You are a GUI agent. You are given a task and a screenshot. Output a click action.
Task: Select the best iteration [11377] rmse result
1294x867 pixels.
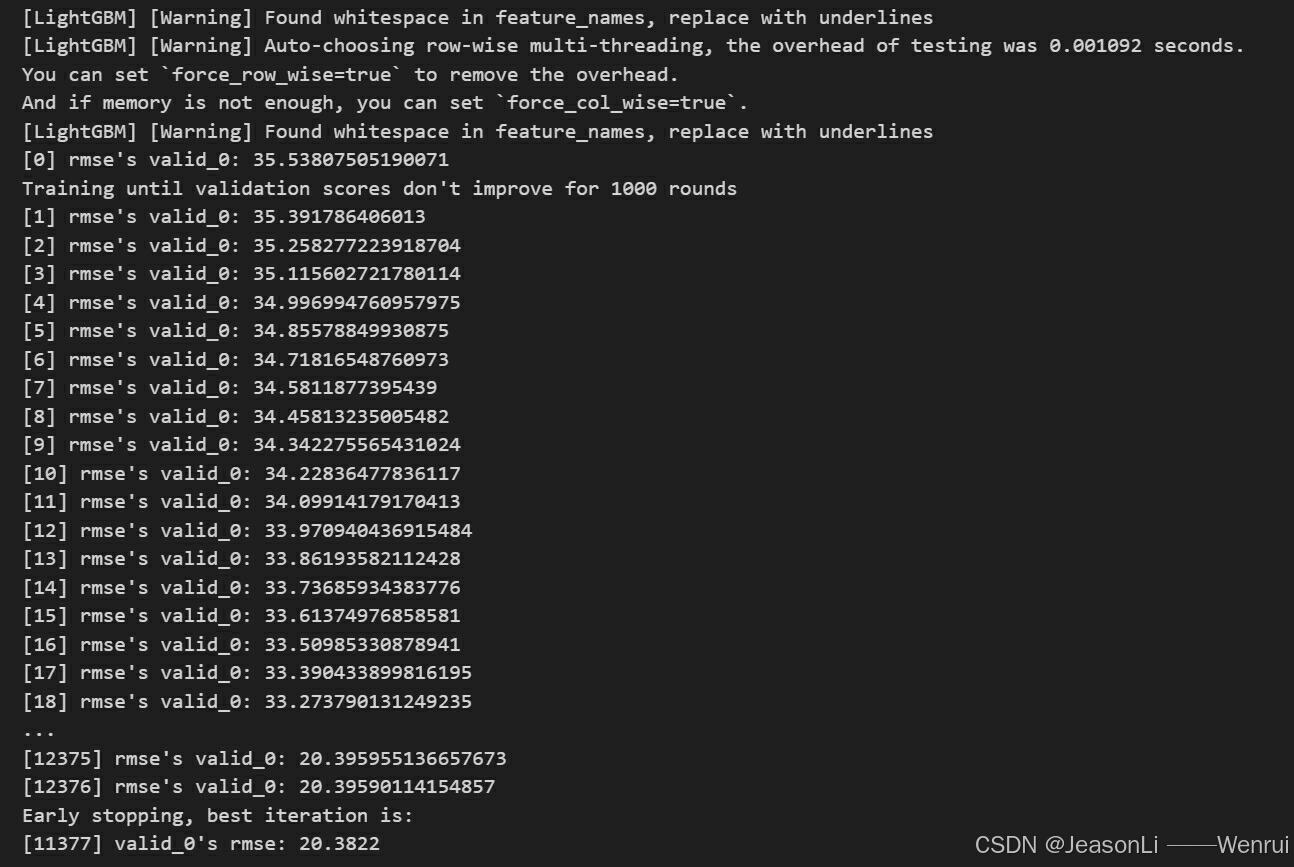[x=201, y=844]
